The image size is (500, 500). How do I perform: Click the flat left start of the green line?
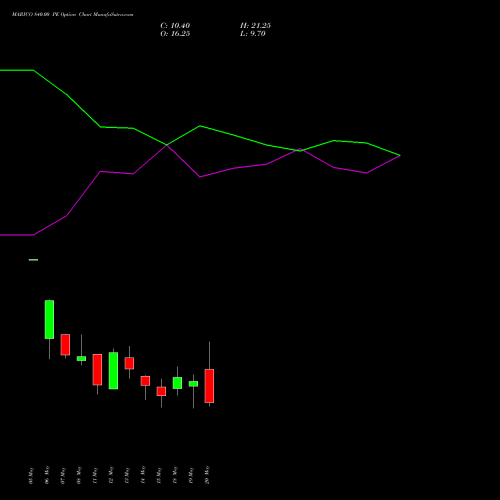(17, 70)
